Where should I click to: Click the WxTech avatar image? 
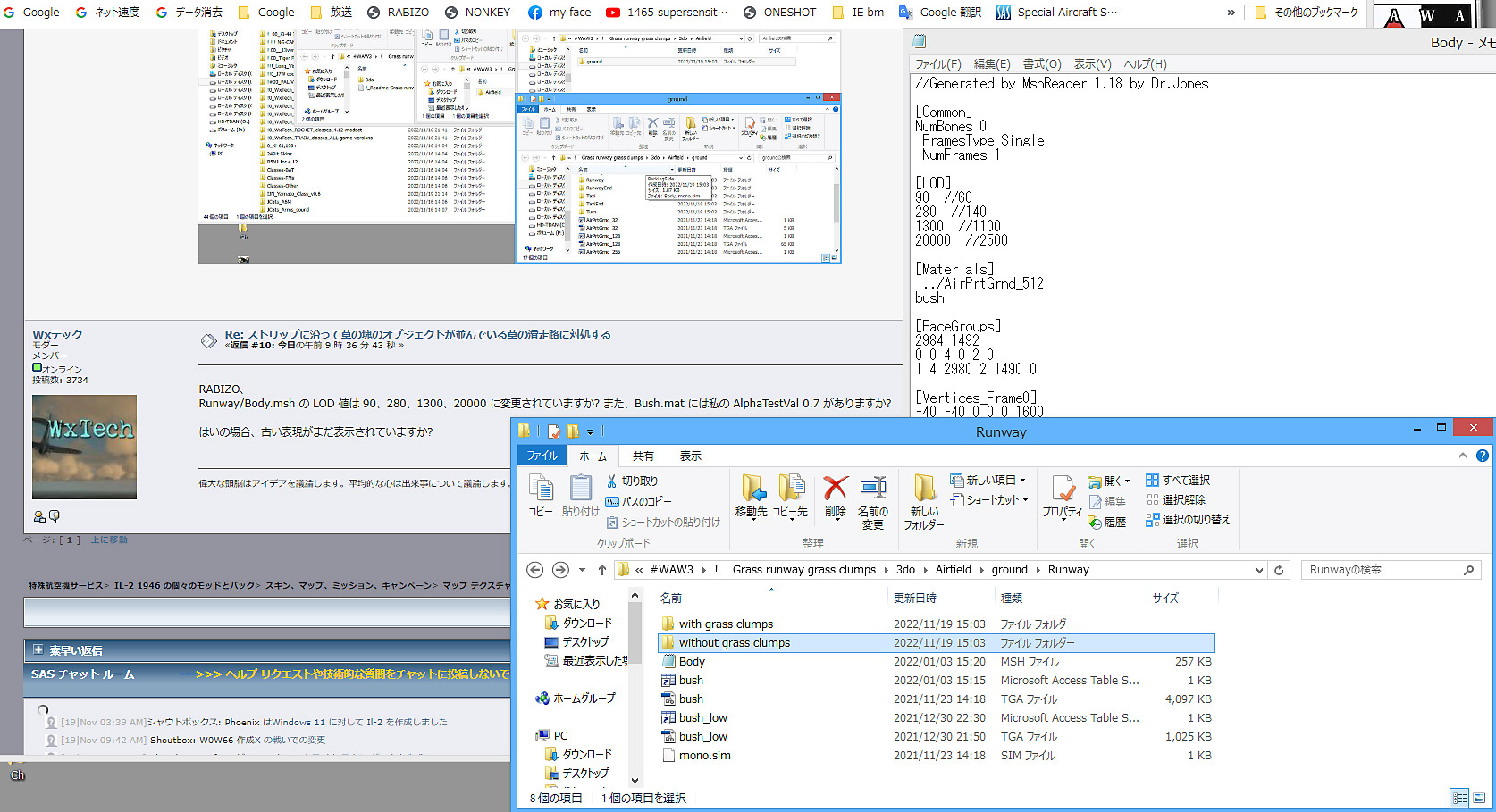[x=84, y=447]
